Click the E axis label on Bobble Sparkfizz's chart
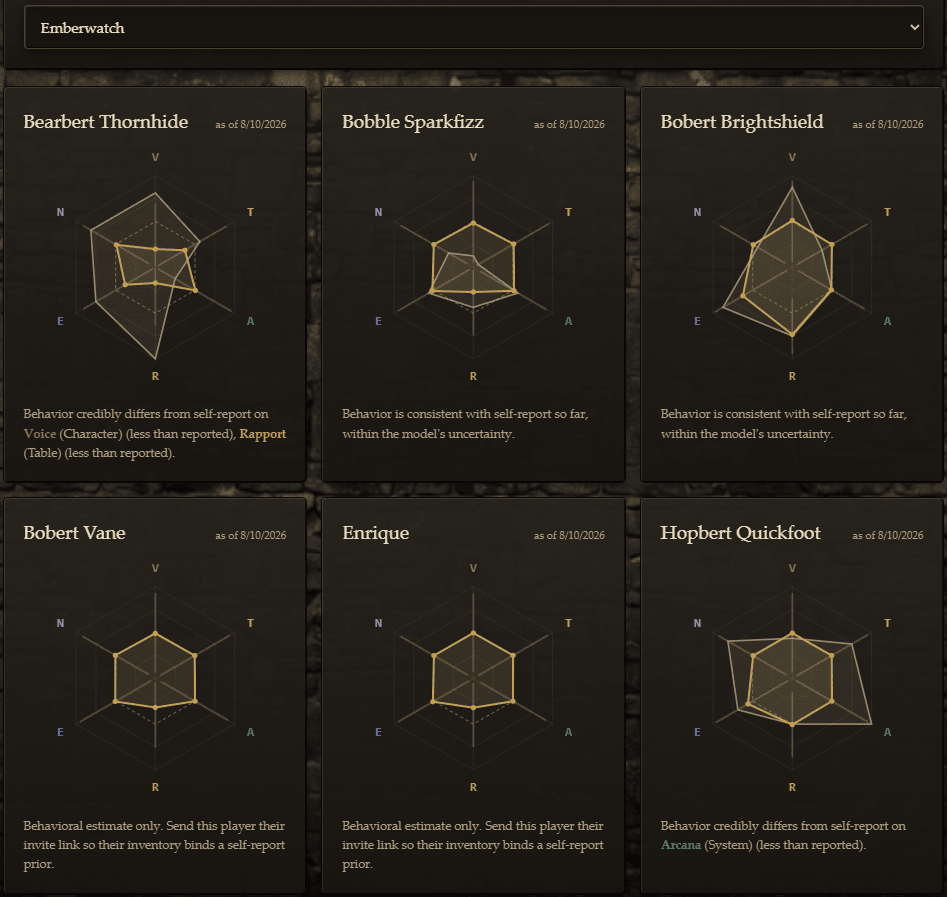Screen dimensions: 948x897 click(378, 321)
